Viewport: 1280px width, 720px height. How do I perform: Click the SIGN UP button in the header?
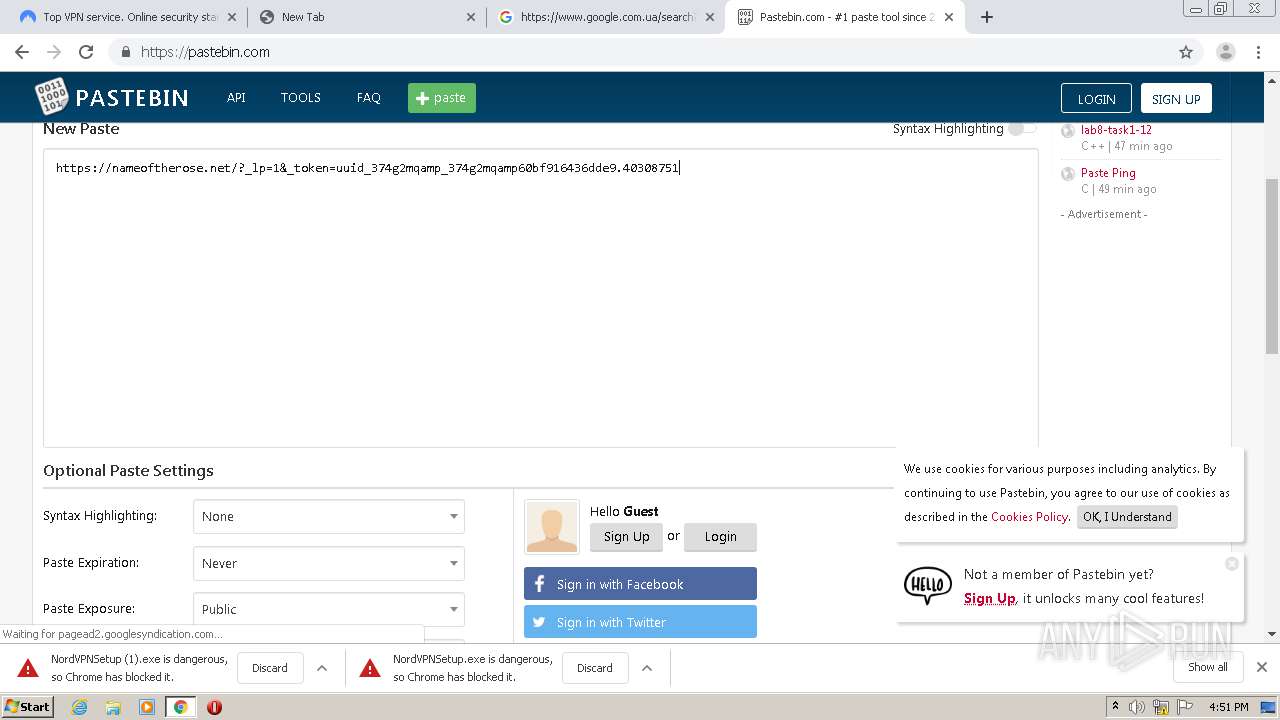coord(1176,98)
